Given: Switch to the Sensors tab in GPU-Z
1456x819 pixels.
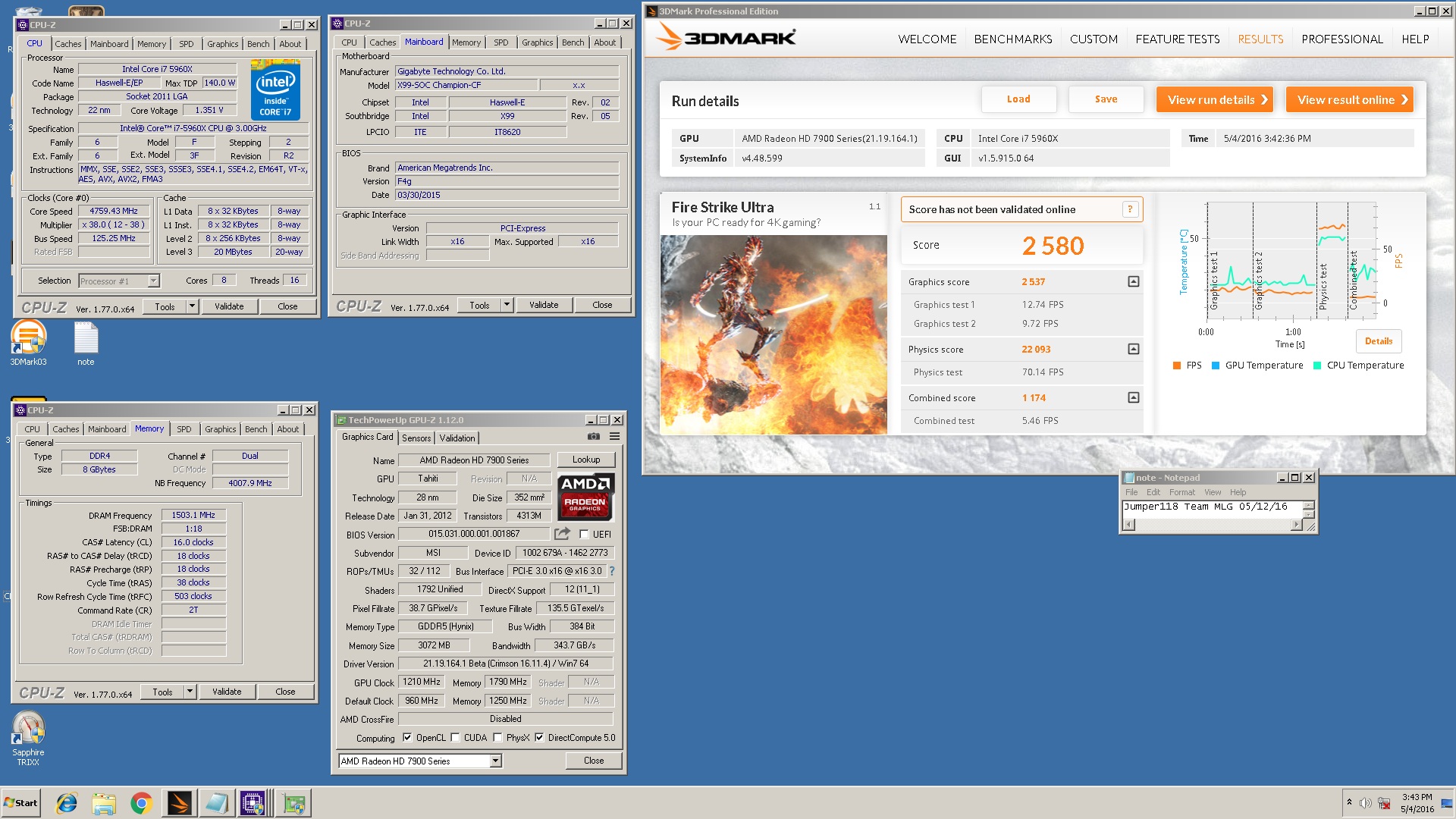Looking at the screenshot, I should pos(416,438).
